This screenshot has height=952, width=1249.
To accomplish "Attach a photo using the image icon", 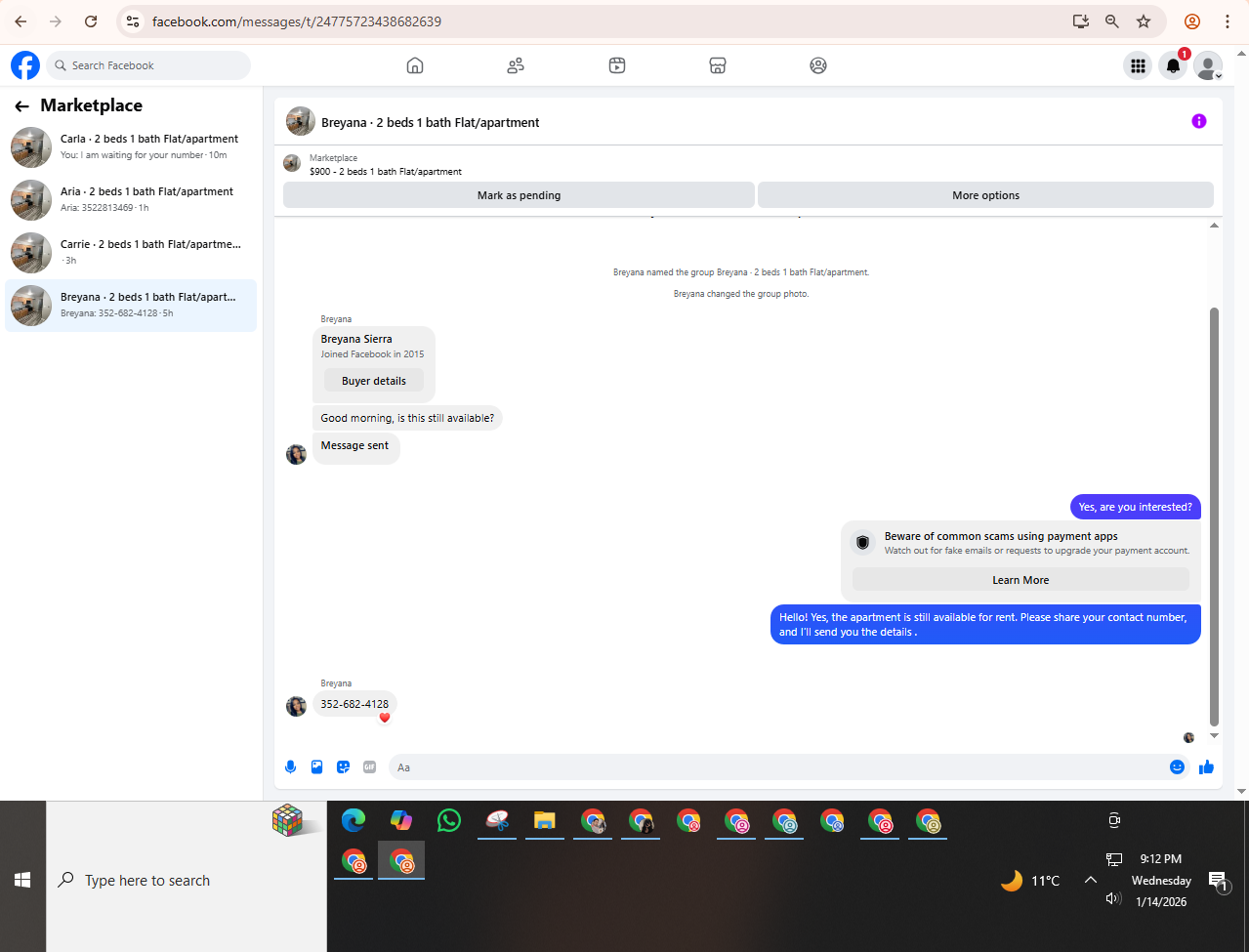I will (x=316, y=767).
